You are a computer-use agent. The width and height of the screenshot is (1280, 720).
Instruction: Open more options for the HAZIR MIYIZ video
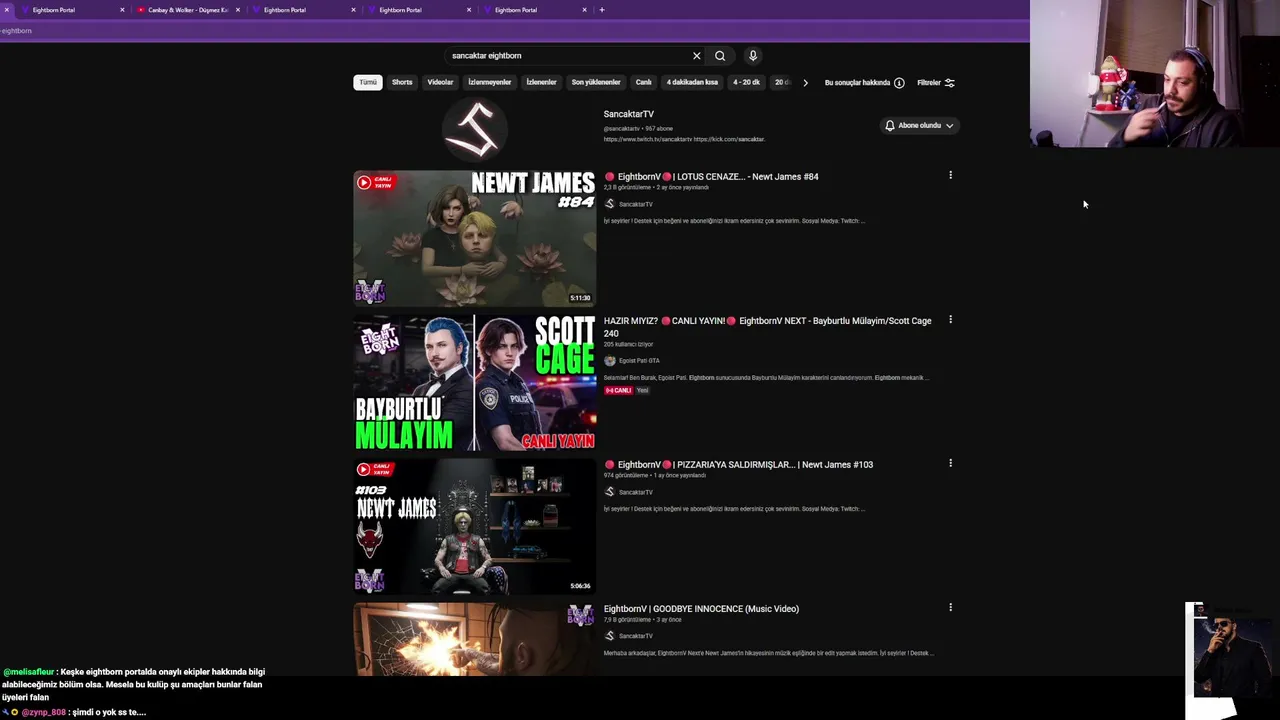tap(950, 320)
